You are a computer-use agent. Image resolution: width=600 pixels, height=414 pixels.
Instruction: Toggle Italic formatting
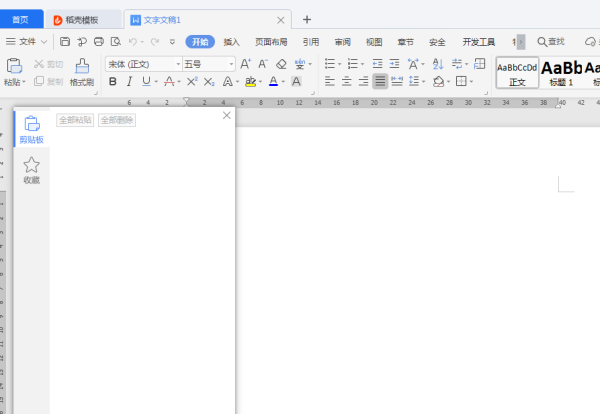tap(129, 81)
